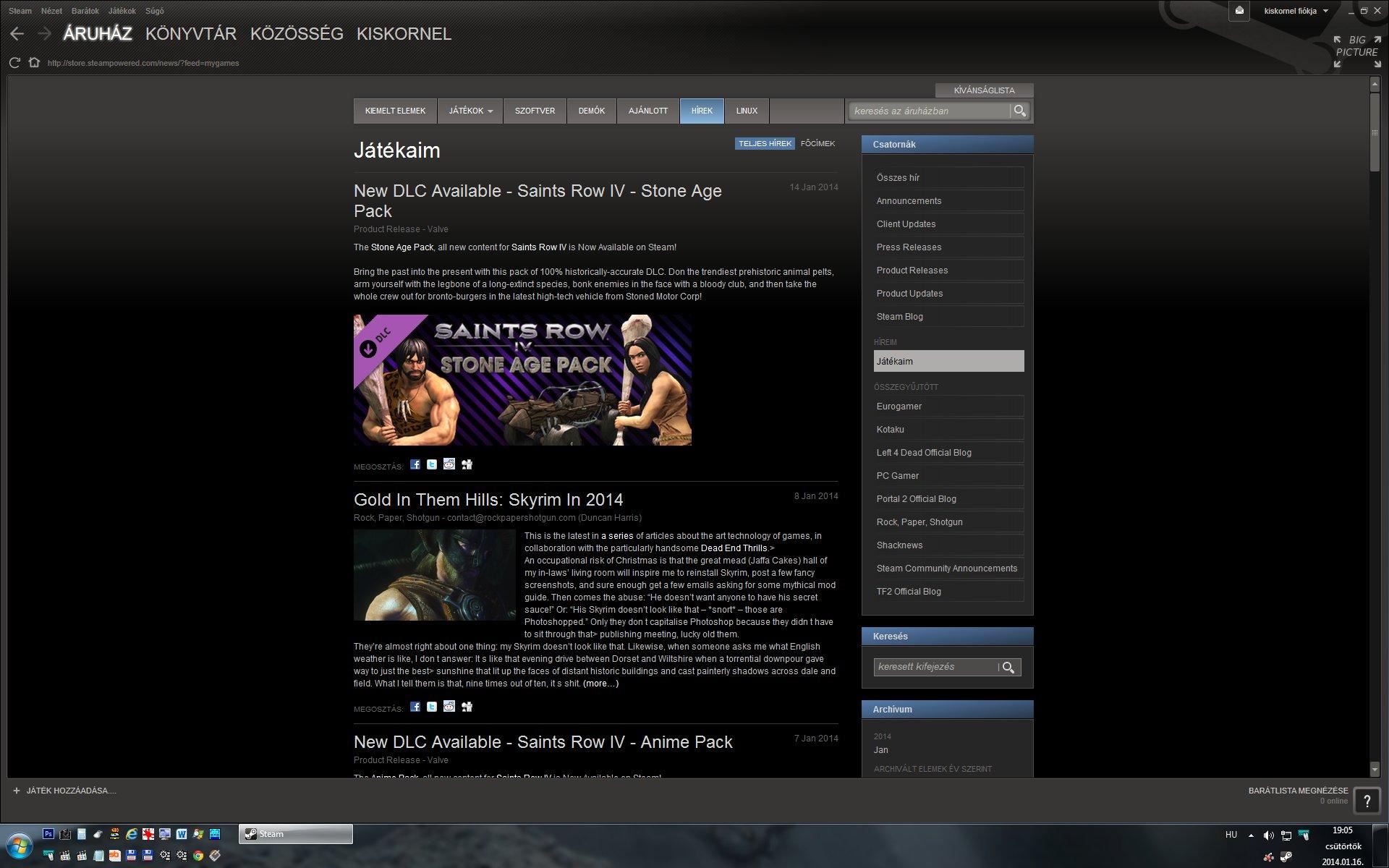Click the plus icon to add a game

point(17,791)
